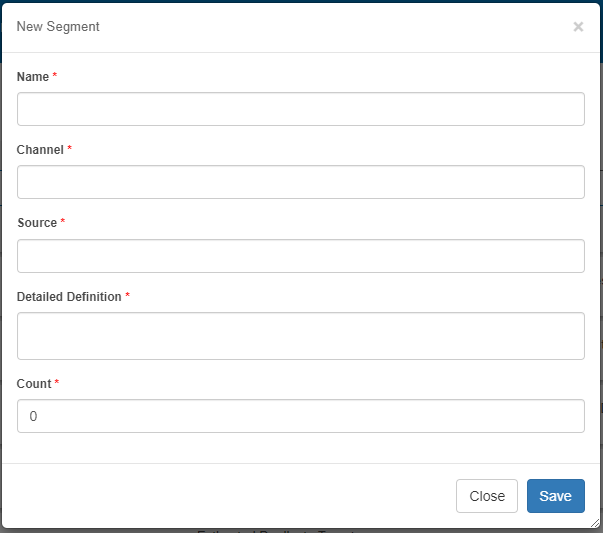The image size is (603, 533).
Task: Click the Close button
Action: click(487, 496)
